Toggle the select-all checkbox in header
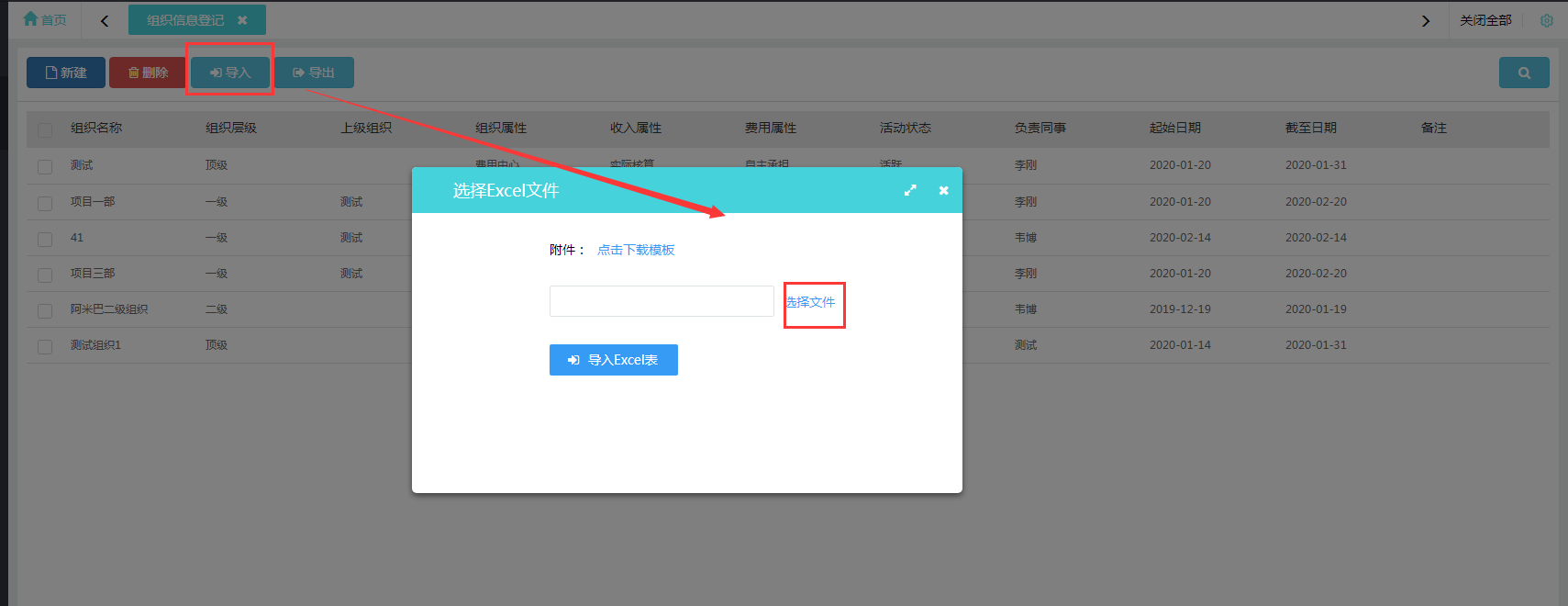The height and width of the screenshot is (606, 1568). point(45,129)
